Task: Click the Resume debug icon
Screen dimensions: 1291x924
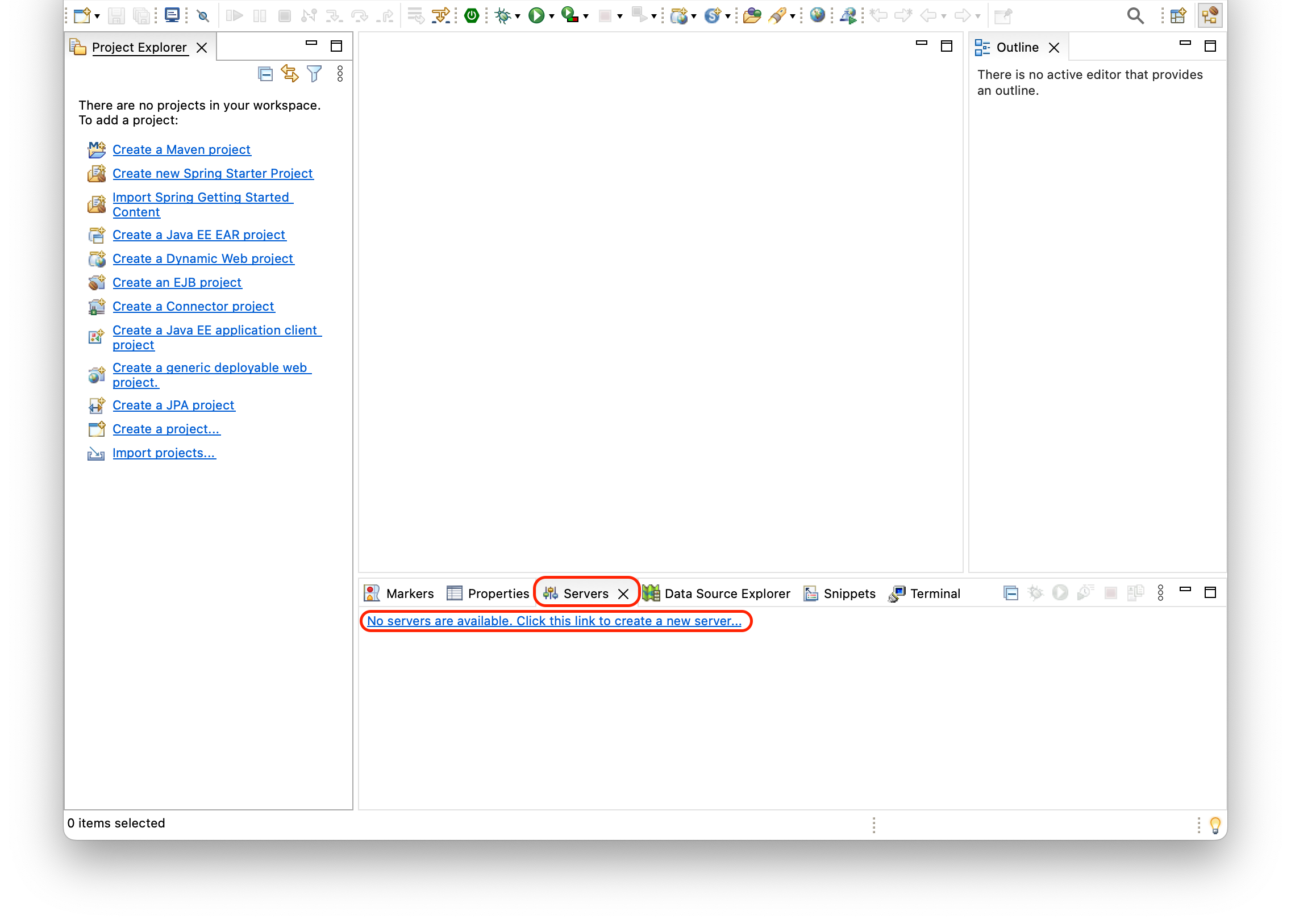Action: pos(234,15)
